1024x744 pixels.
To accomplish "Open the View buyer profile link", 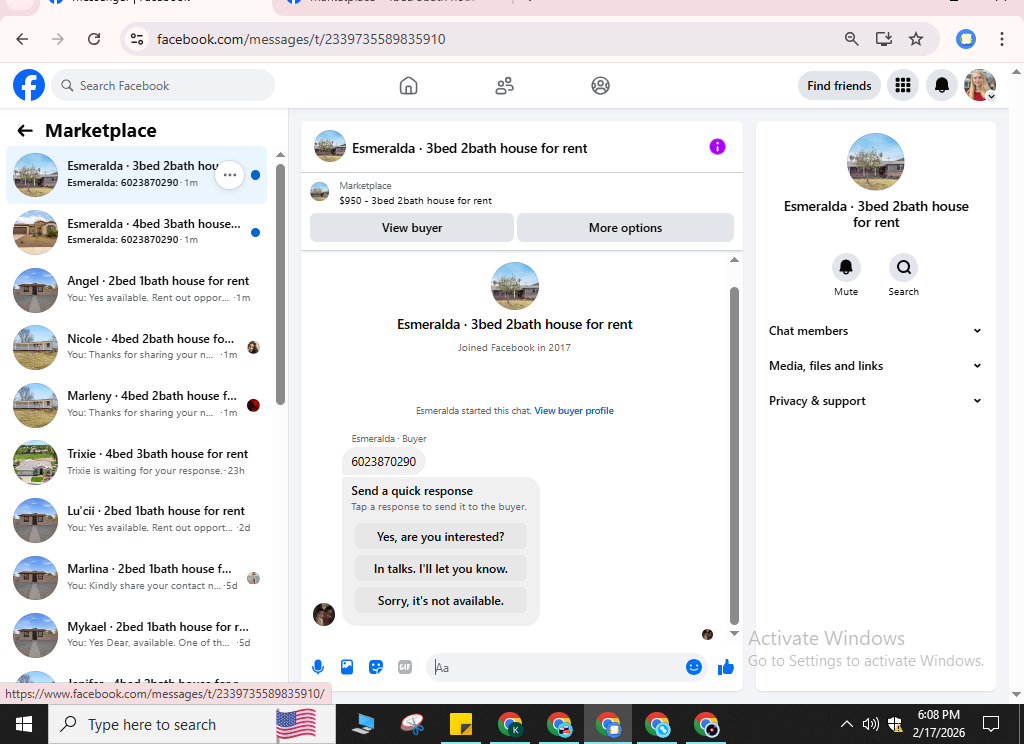I will [x=574, y=411].
